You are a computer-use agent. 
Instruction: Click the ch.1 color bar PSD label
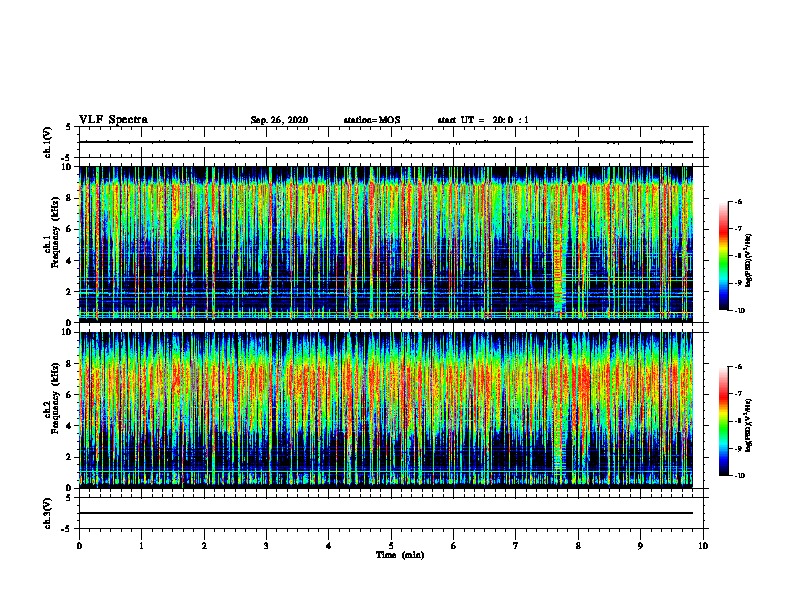748,261
